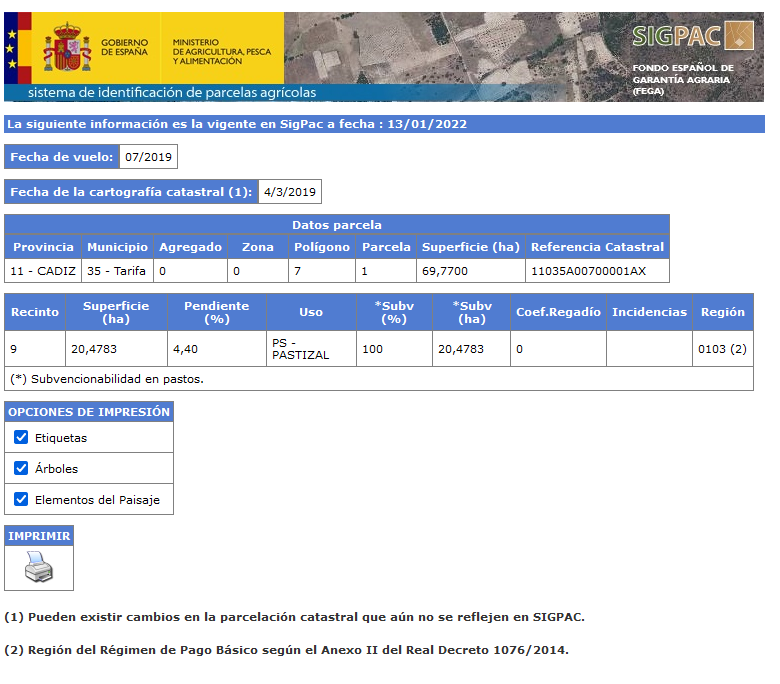Click the Datos parcela table header
The width and height of the screenshot is (780, 684).
click(337, 225)
